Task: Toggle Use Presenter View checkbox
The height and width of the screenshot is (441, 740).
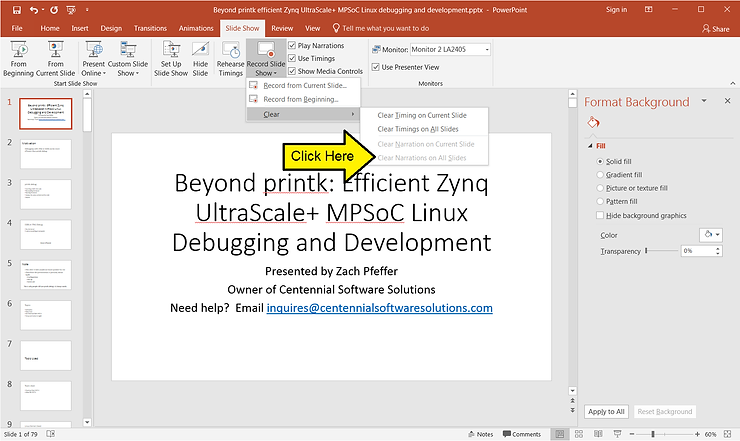Action: 376,67
